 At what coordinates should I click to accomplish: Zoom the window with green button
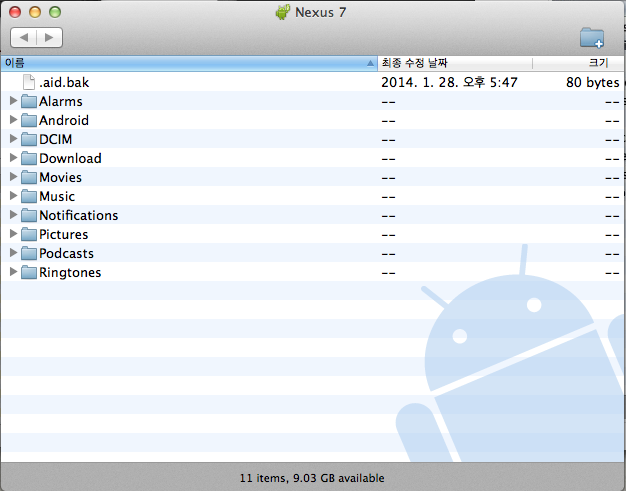coord(55,12)
